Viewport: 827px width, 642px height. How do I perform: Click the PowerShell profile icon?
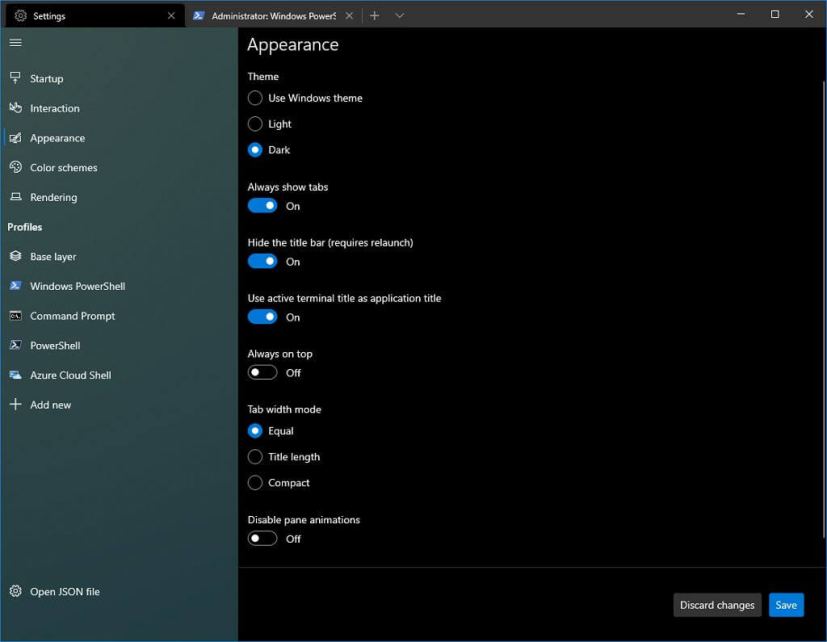coord(15,345)
